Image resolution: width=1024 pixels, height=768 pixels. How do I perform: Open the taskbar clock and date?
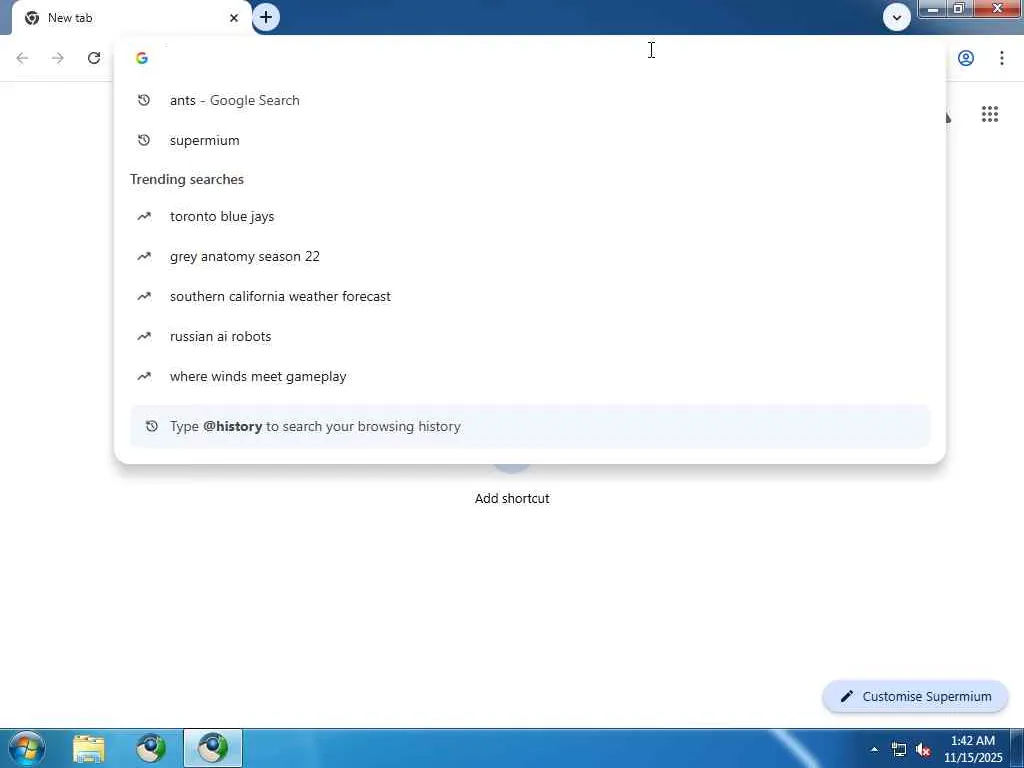coord(973,749)
